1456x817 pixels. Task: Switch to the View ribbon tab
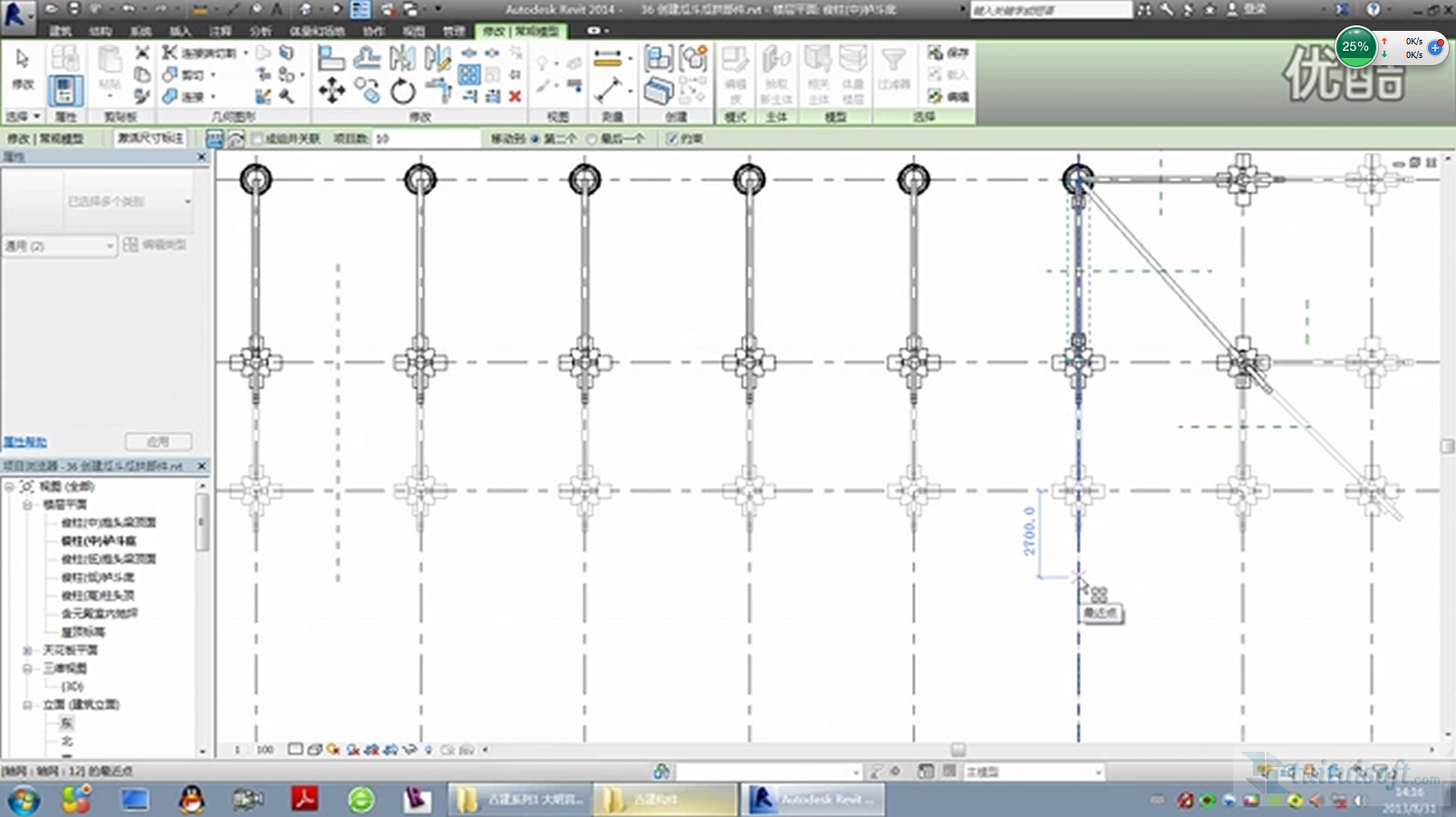click(413, 31)
